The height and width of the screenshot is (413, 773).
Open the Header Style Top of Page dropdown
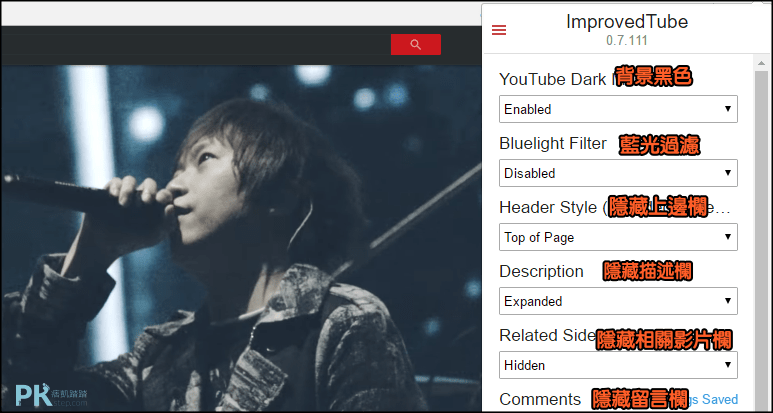point(618,237)
